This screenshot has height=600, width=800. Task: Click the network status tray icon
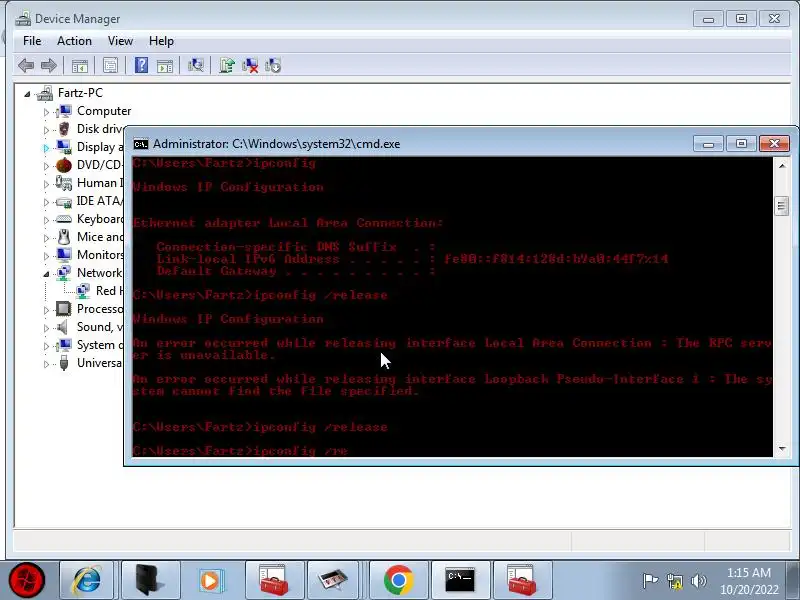[x=674, y=581]
